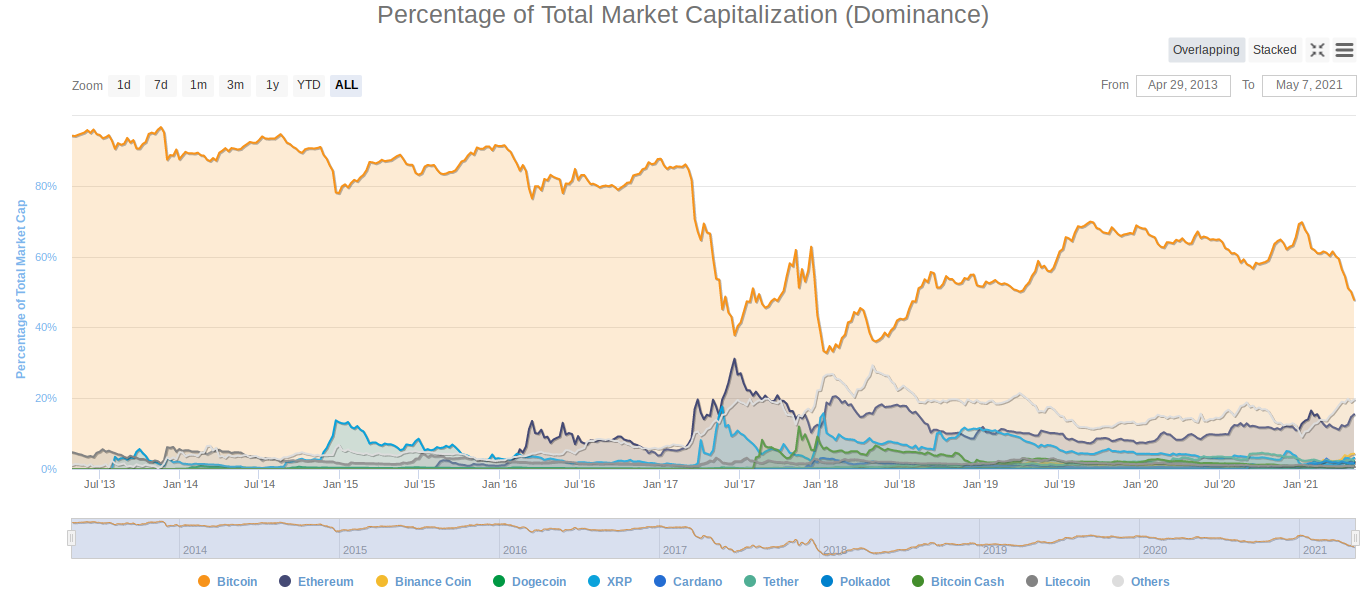Select the 3m zoom option
Screen dimensions: 1363x594
click(235, 85)
